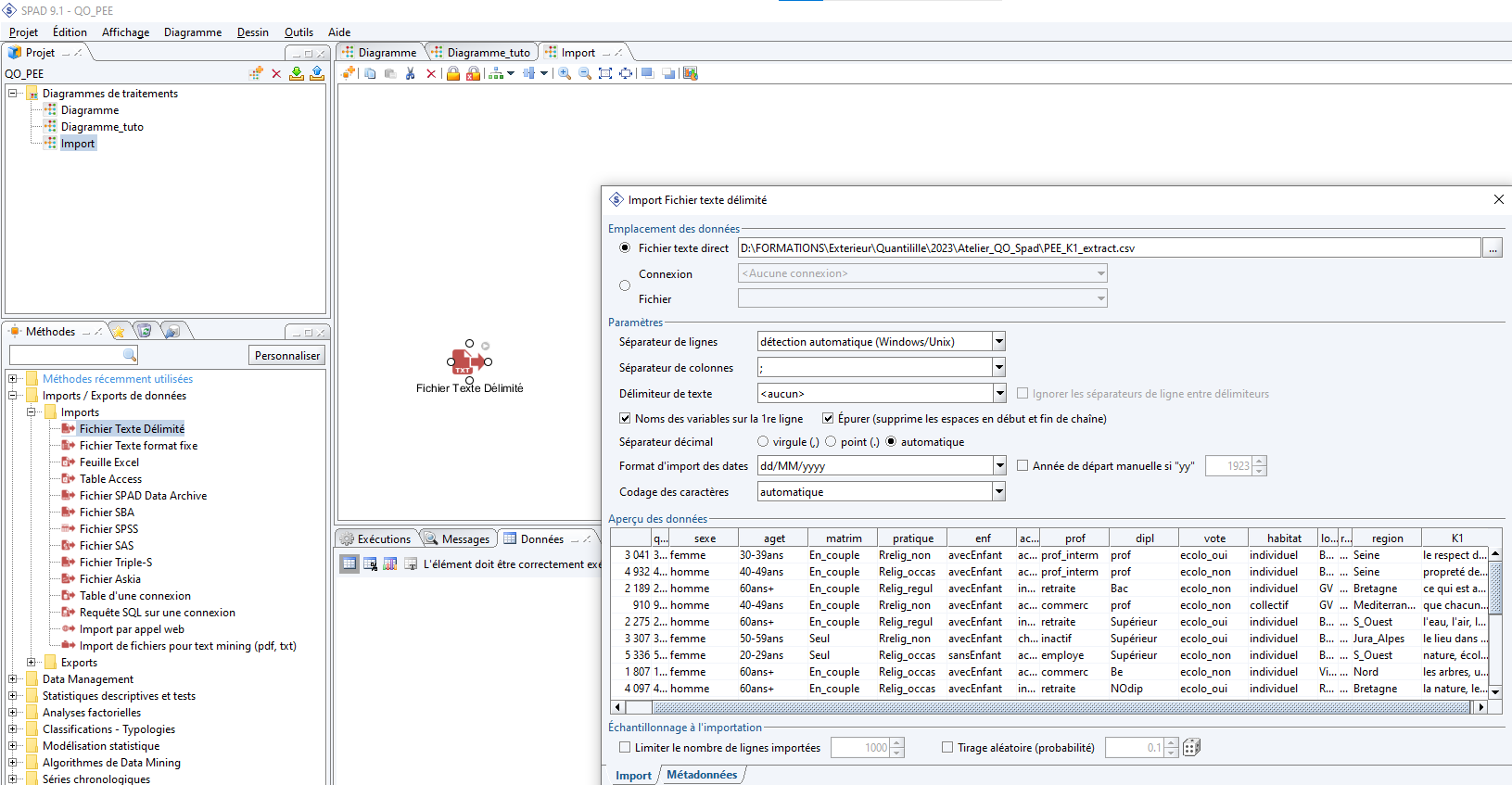Open the Séparateur de colonnes dropdown

(998, 367)
